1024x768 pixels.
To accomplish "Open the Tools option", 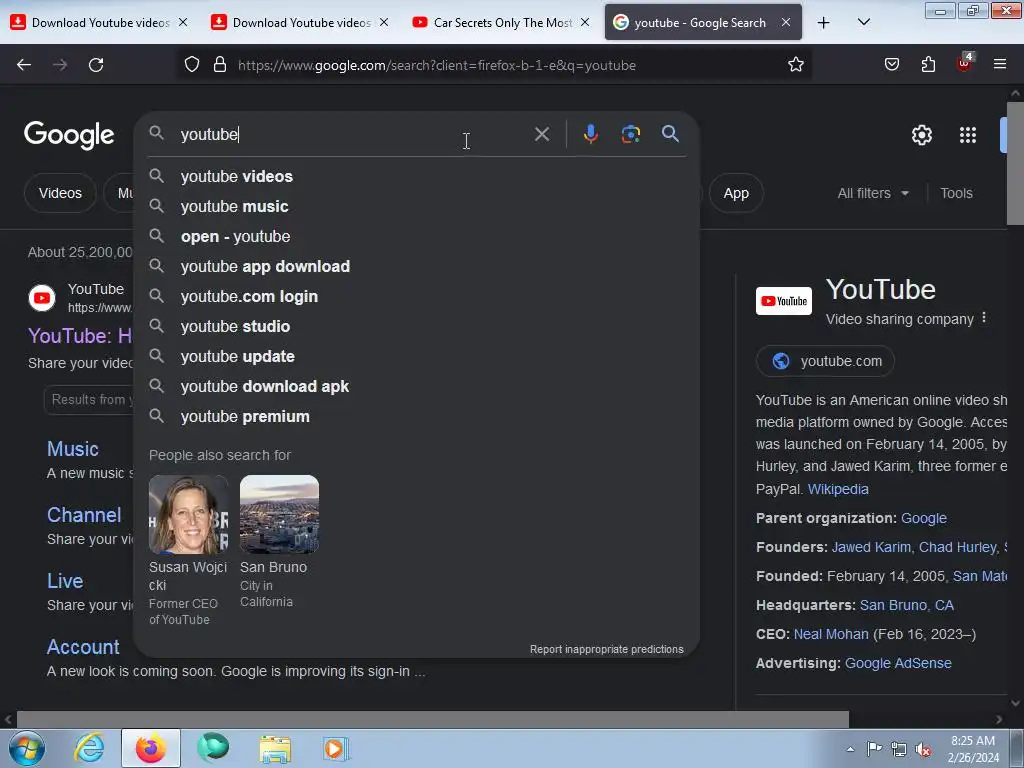I will (x=956, y=193).
